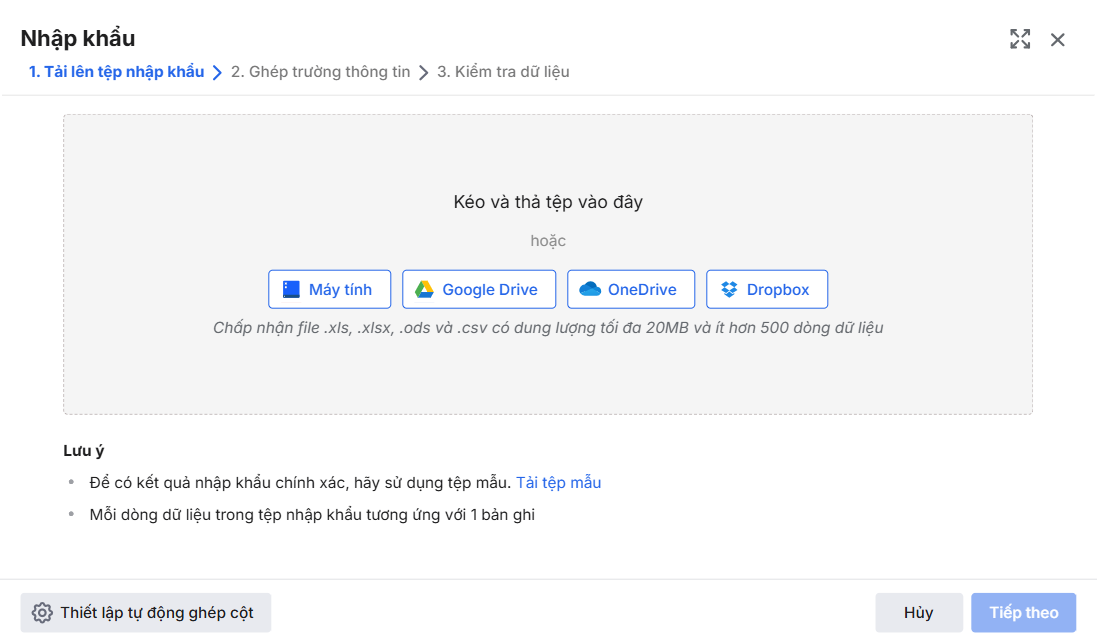This screenshot has width=1097, height=644.
Task: Click the Kéo và thả tệp vào đây text
Action: (548, 202)
